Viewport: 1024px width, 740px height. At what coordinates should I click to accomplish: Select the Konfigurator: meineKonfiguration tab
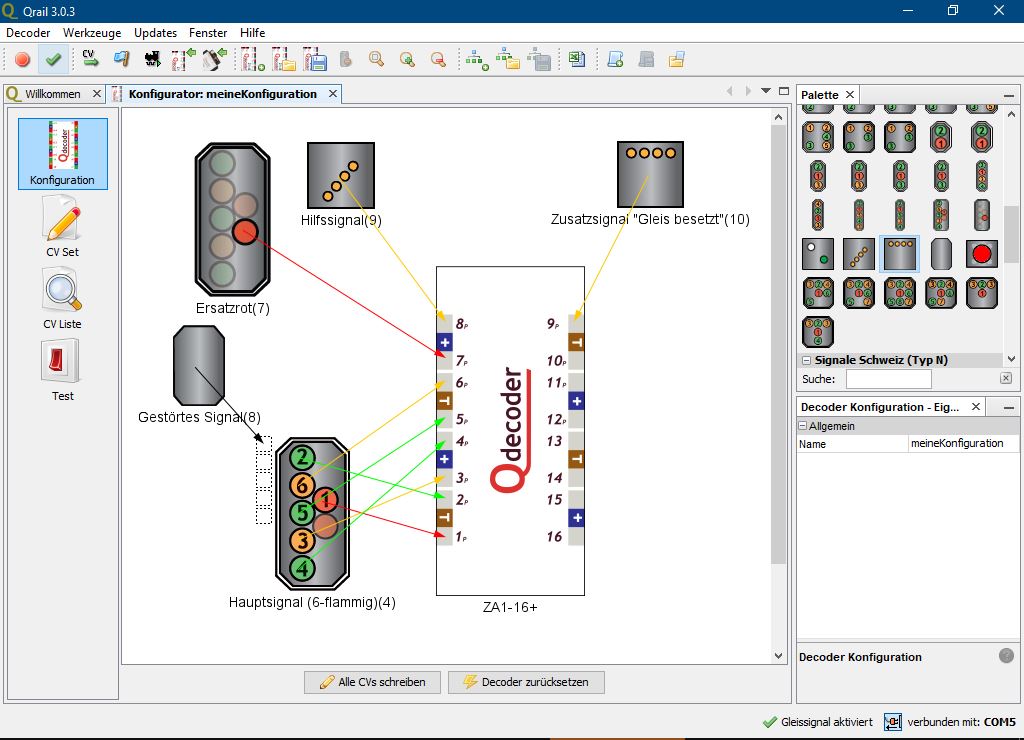click(223, 94)
